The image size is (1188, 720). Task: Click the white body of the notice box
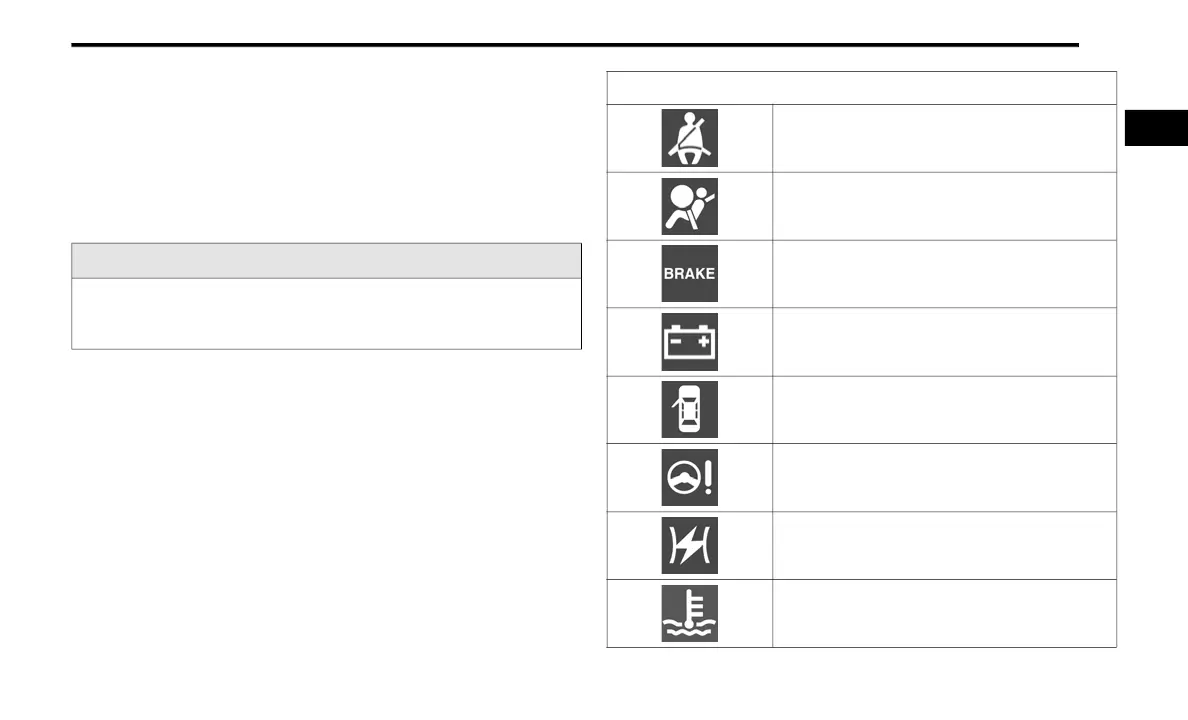pos(327,314)
